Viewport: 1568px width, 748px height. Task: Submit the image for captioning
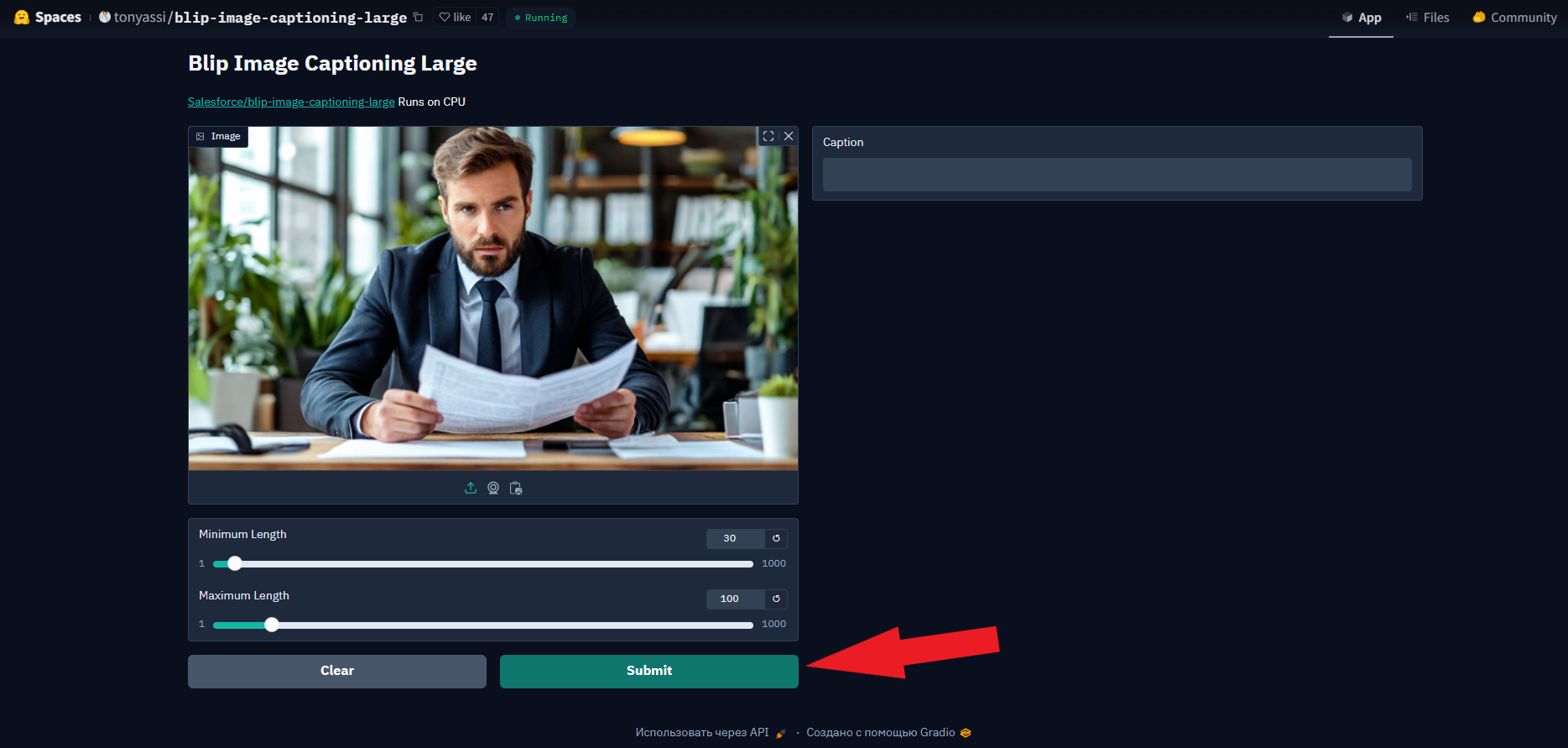coord(649,671)
